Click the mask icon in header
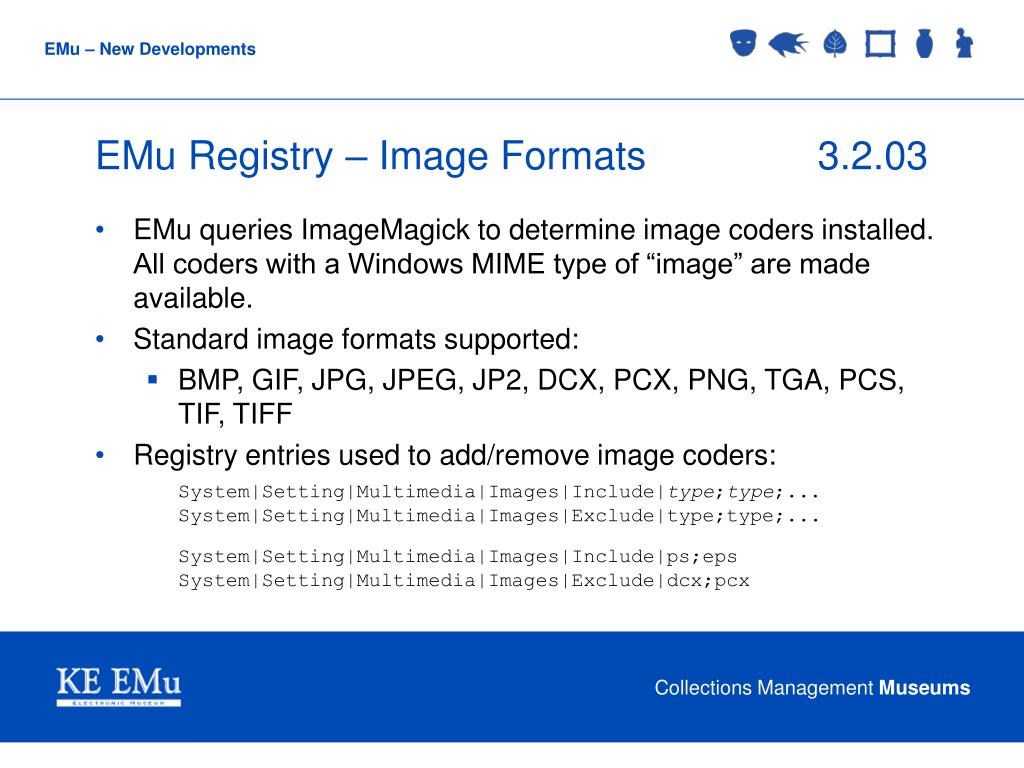The image size is (1024, 768). (743, 43)
